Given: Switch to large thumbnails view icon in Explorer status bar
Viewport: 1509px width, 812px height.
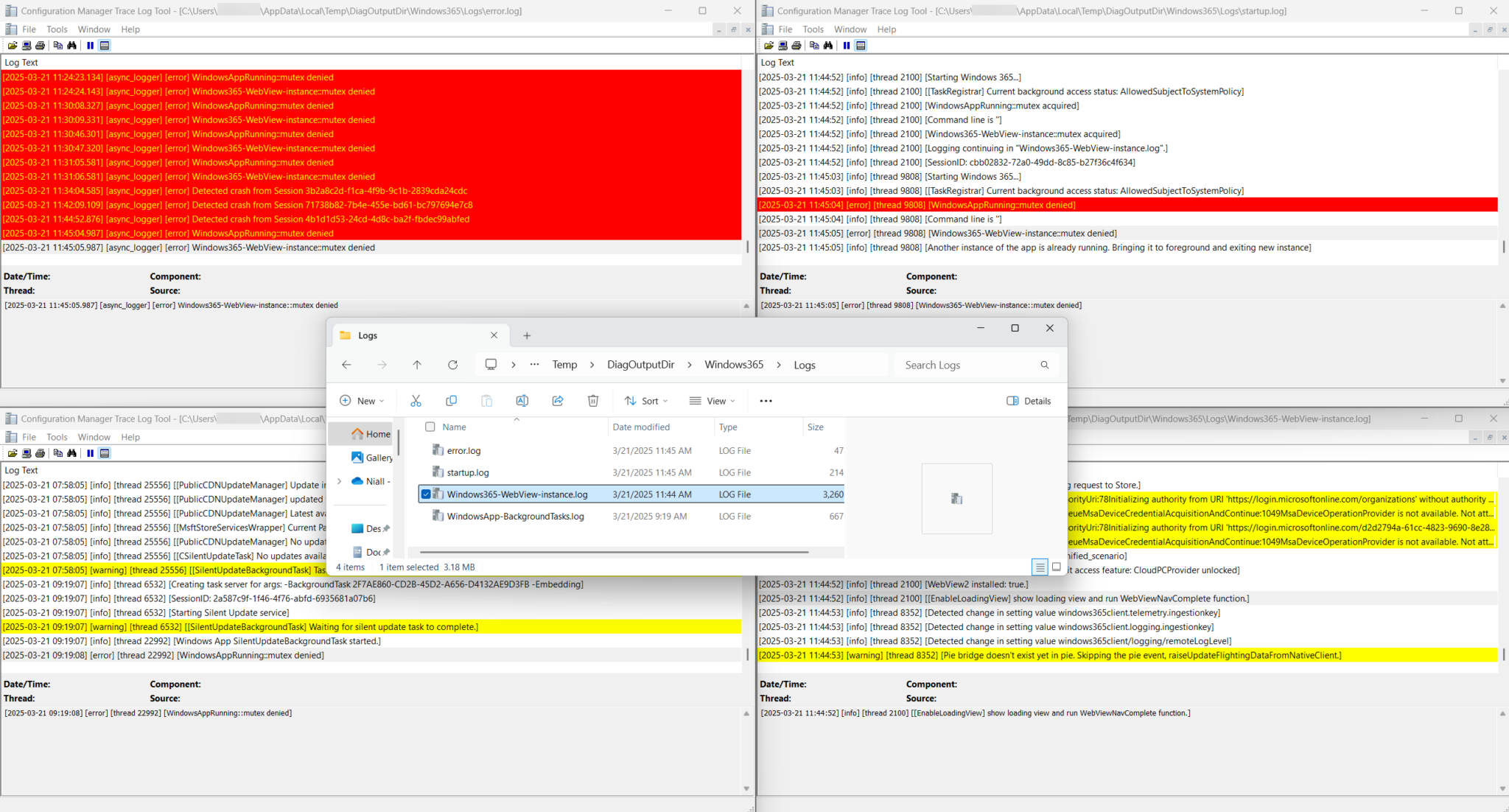Looking at the screenshot, I should click(1057, 567).
